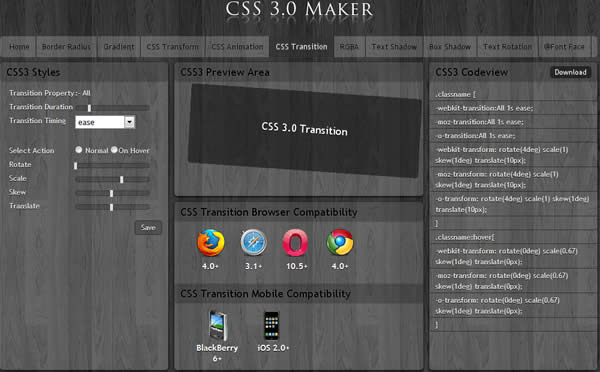This screenshot has width=600, height=372.
Task: Click the BlackBerry 6+ phone icon
Action: [x=217, y=325]
